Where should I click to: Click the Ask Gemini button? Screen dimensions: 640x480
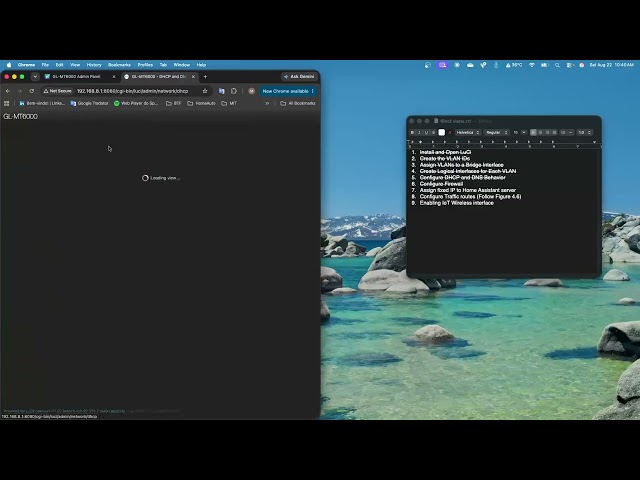click(x=299, y=76)
